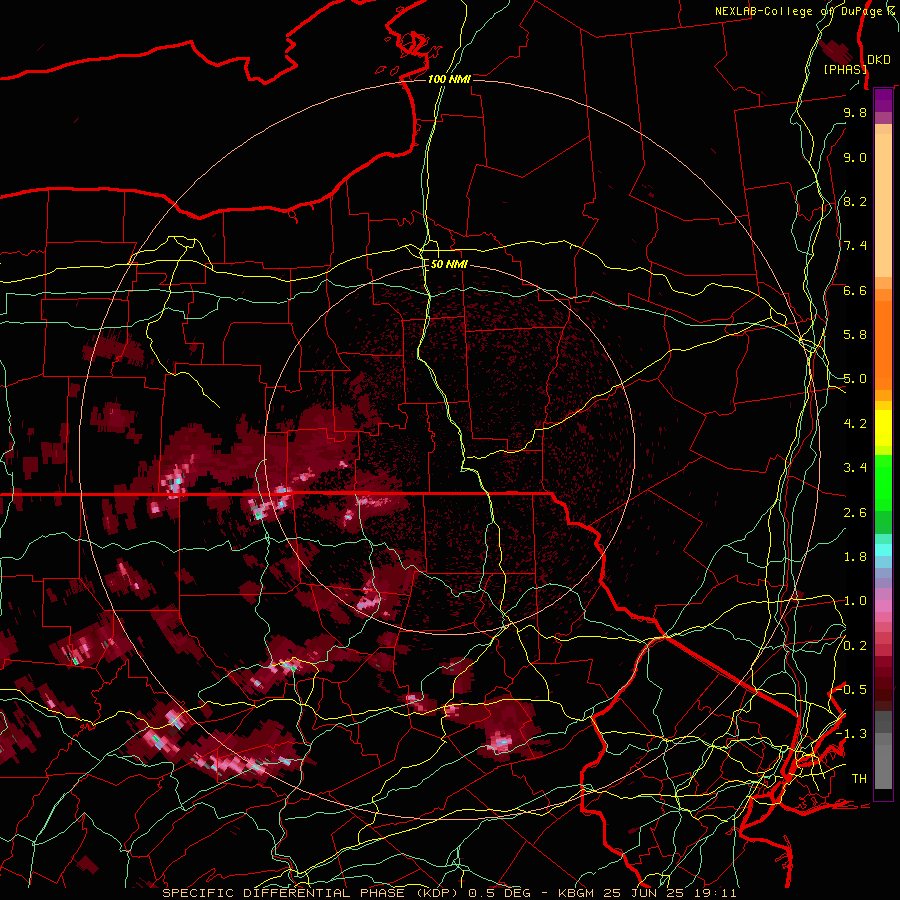
Task: Click the 6.6 value on the color scale
Action: [x=855, y=290]
